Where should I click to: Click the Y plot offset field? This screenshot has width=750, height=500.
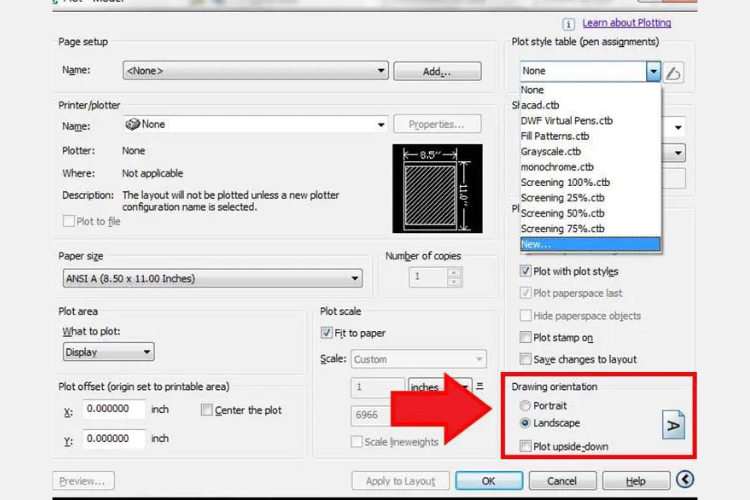point(114,439)
